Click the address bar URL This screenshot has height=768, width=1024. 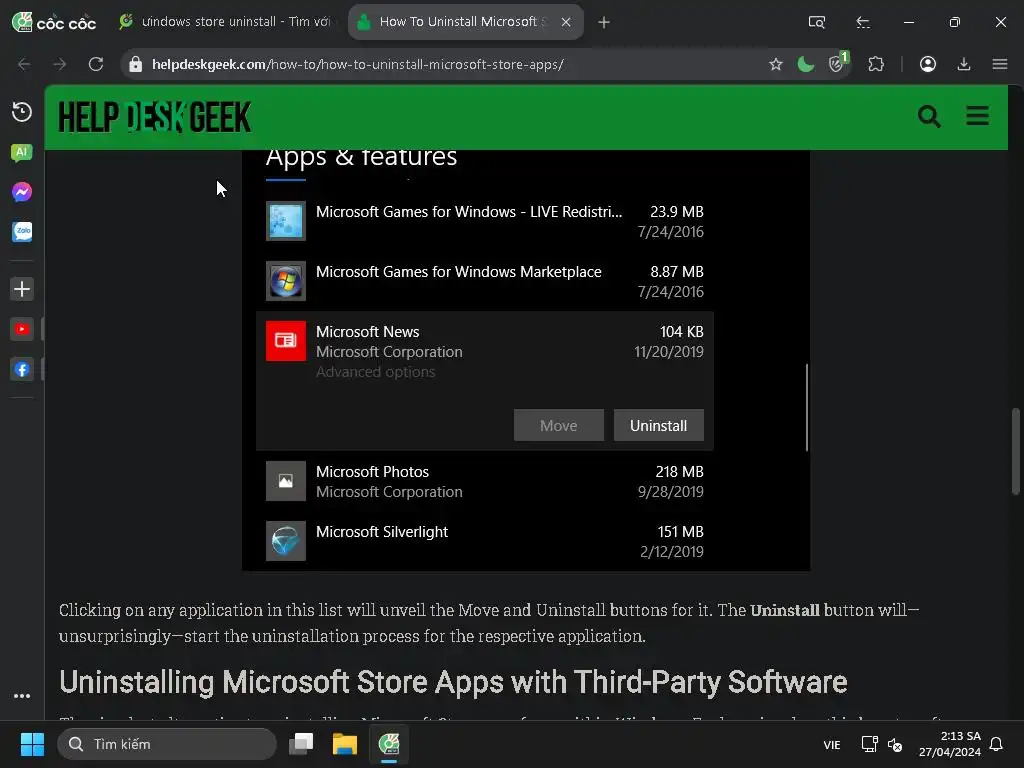click(357, 64)
